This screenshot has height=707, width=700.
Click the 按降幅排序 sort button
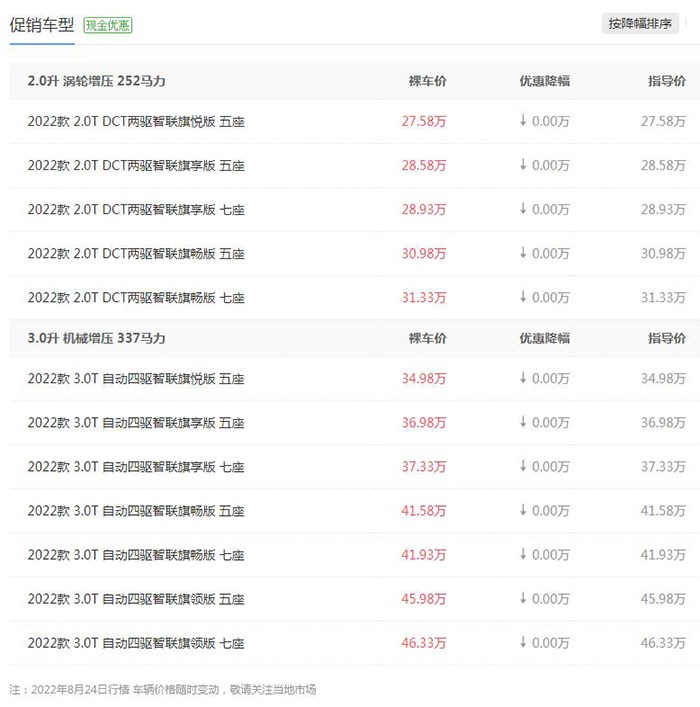coord(640,23)
